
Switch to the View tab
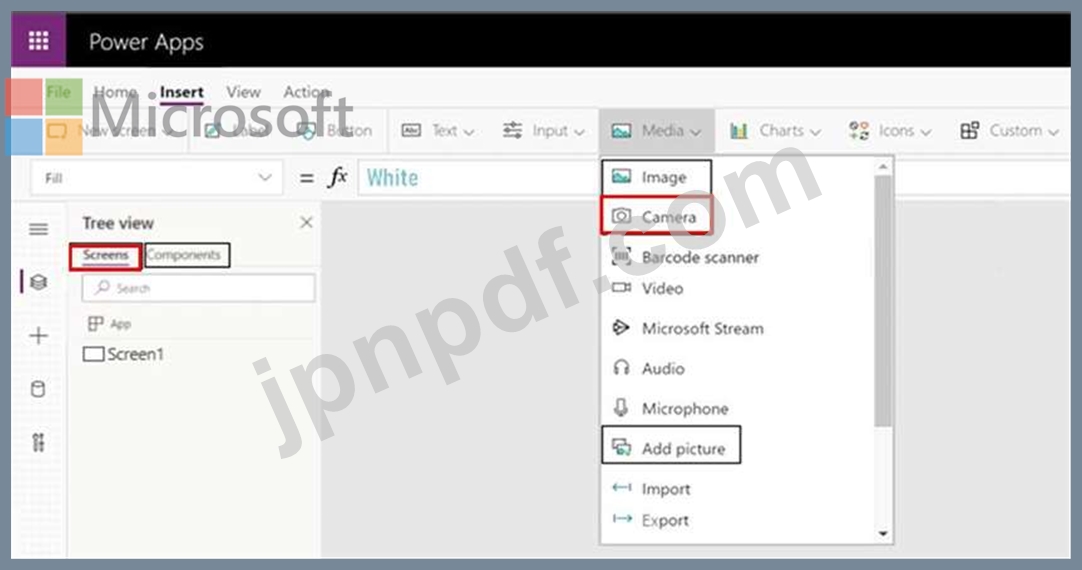(243, 92)
